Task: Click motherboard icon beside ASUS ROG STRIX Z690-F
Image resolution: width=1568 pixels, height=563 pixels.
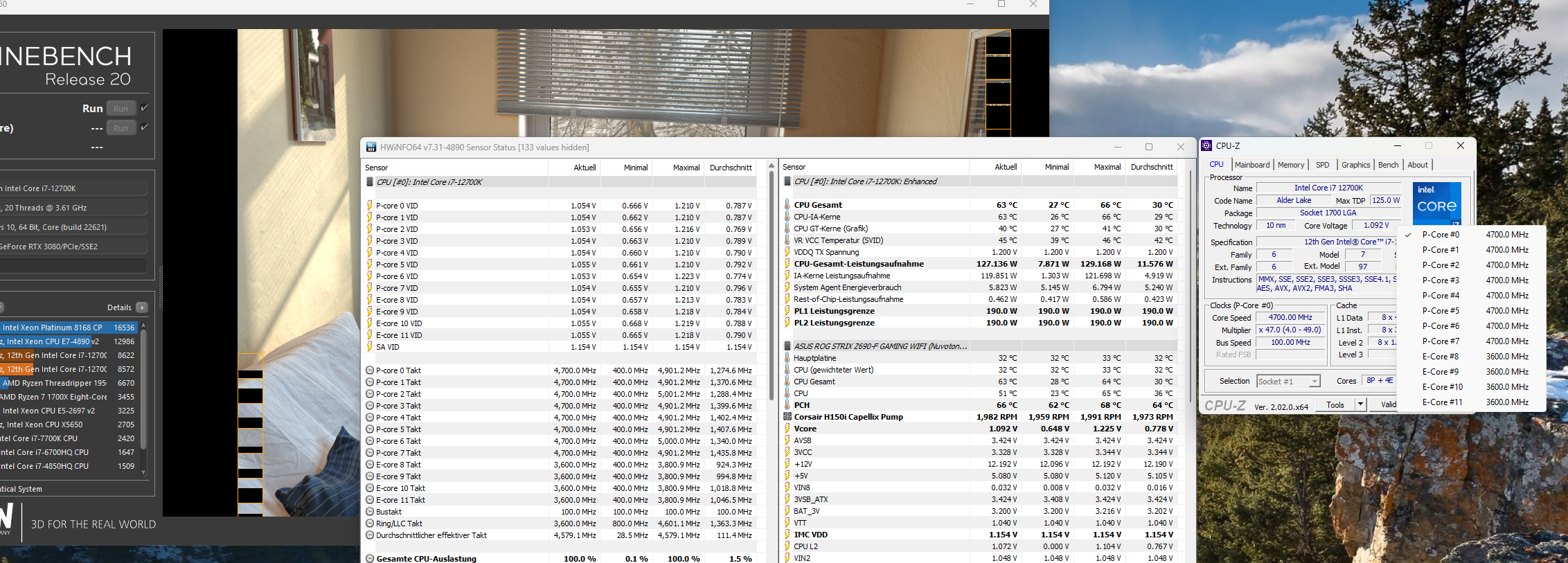Action: click(787, 346)
